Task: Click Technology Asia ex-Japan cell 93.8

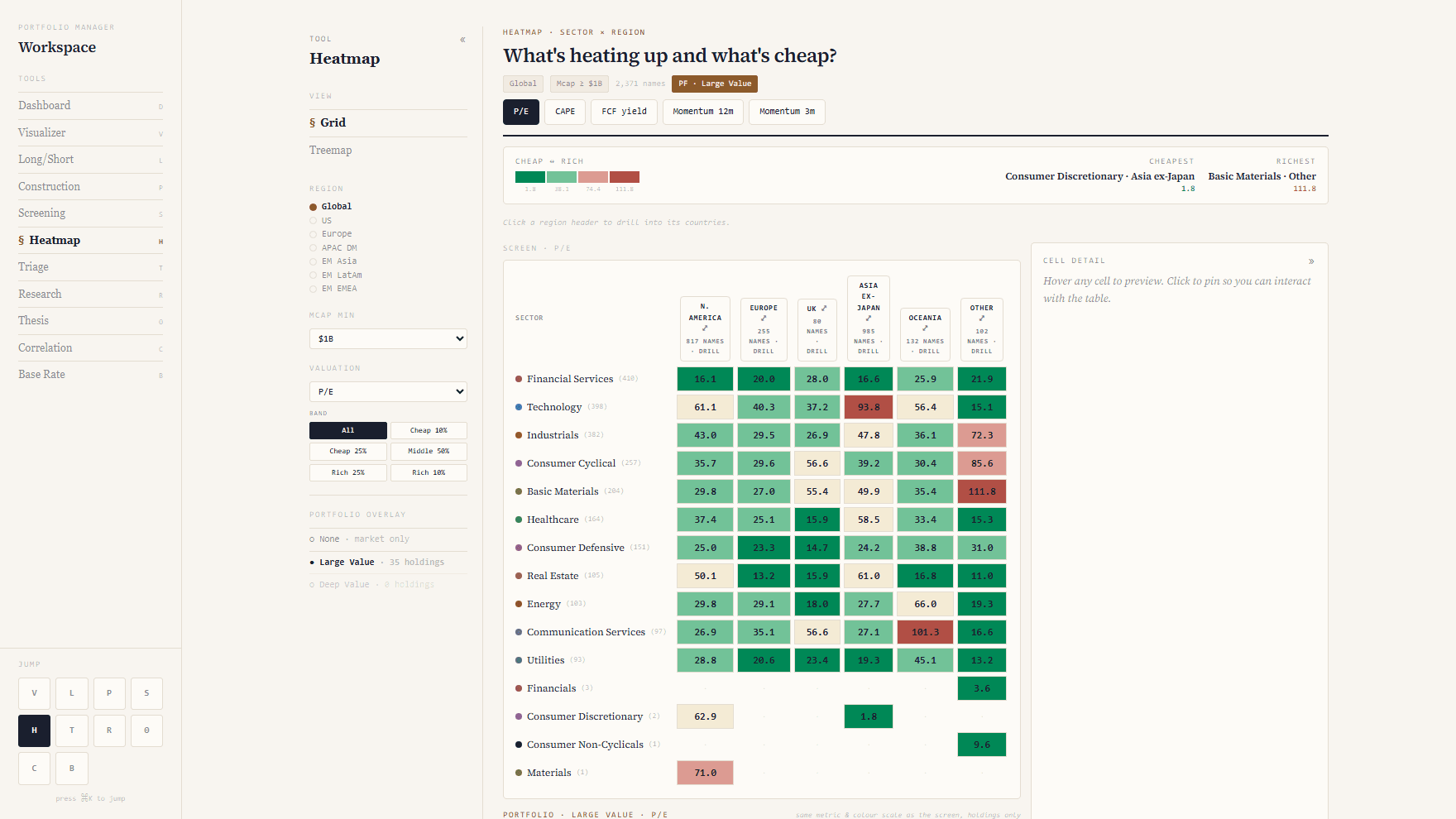Action: coord(869,407)
